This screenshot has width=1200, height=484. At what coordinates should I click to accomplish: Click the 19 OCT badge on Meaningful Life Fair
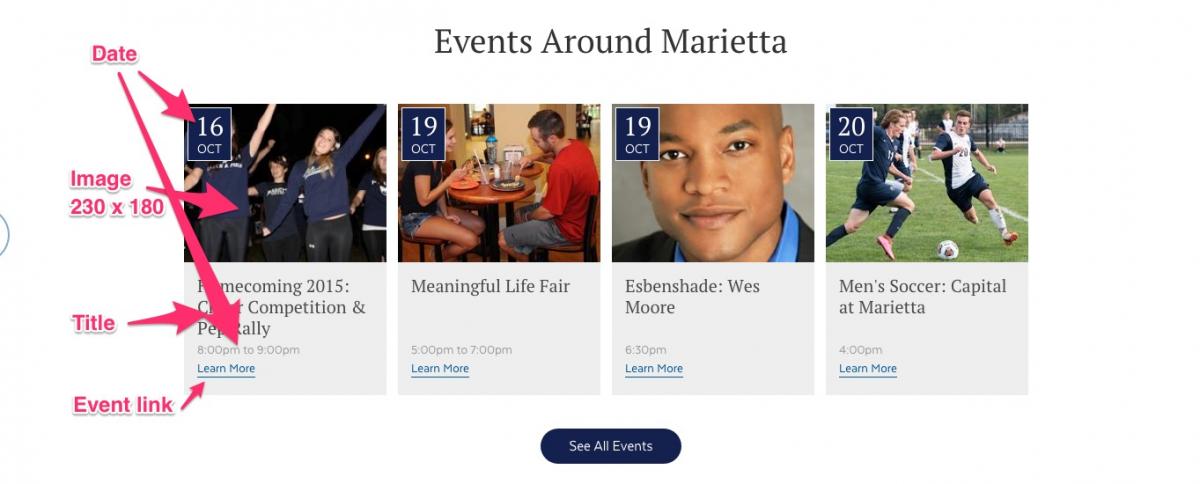click(x=423, y=134)
